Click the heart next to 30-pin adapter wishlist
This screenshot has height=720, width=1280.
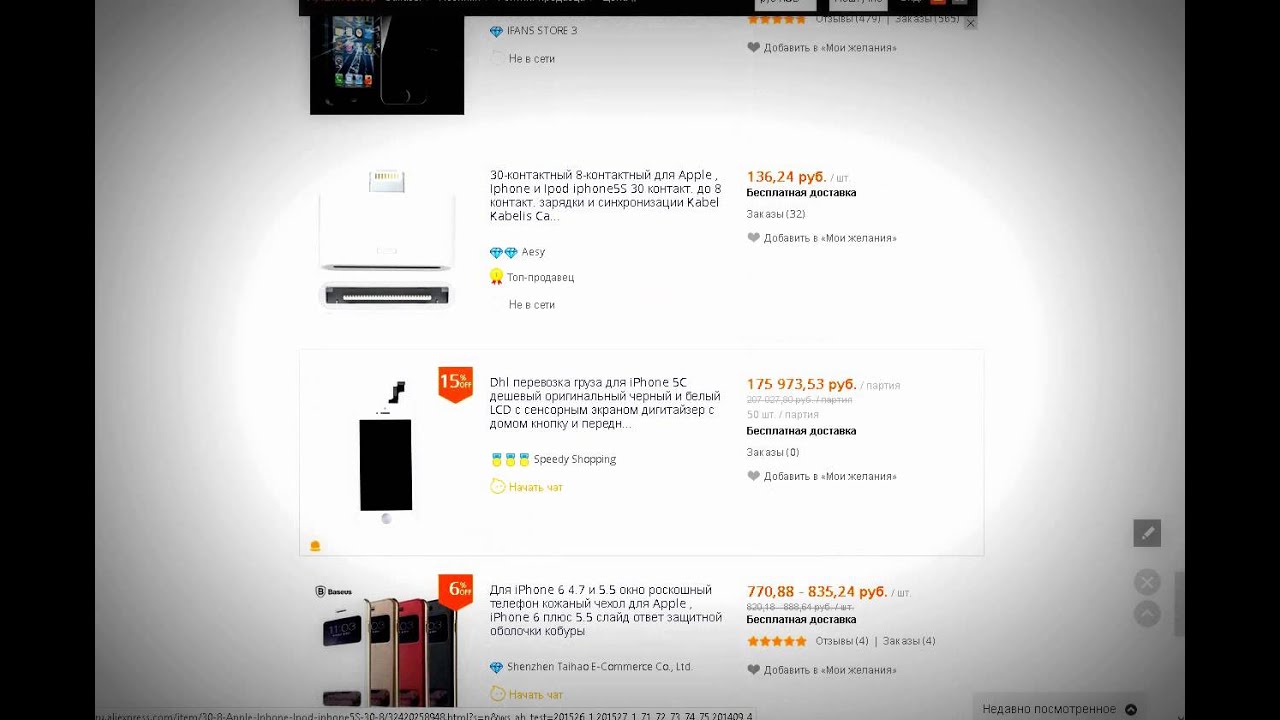point(753,238)
